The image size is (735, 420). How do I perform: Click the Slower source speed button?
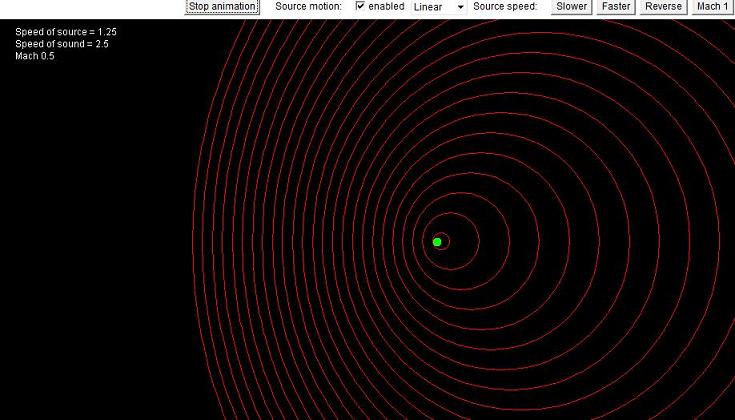[x=571, y=7]
